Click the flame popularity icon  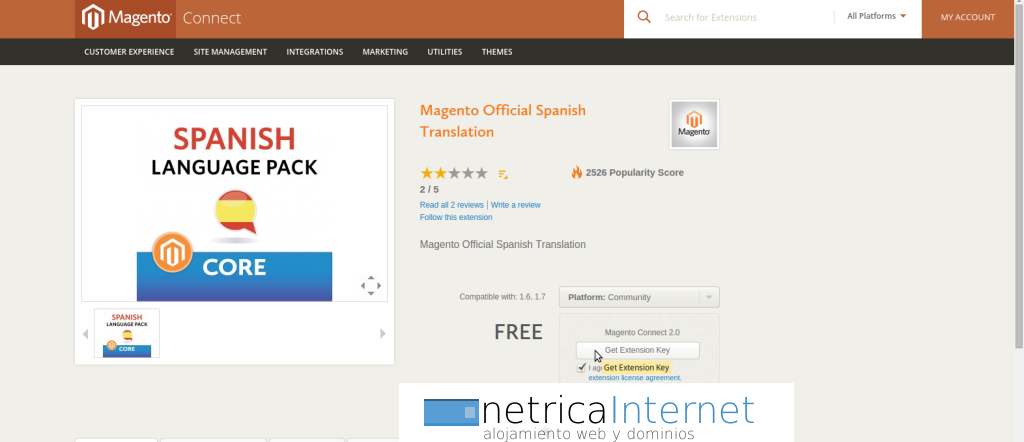pos(576,172)
